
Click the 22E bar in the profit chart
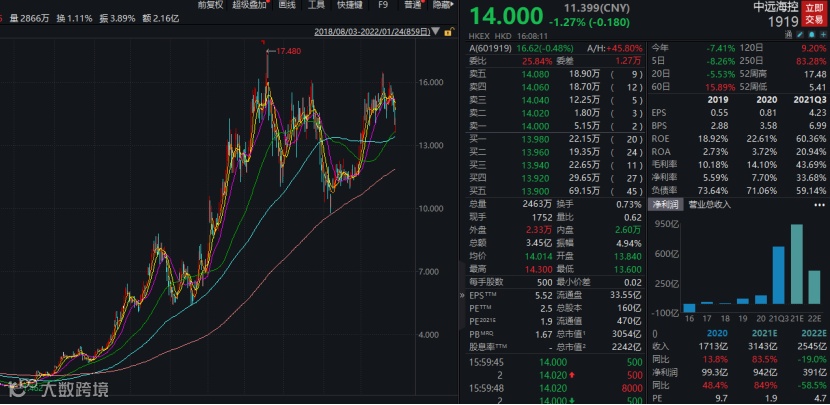(815, 287)
